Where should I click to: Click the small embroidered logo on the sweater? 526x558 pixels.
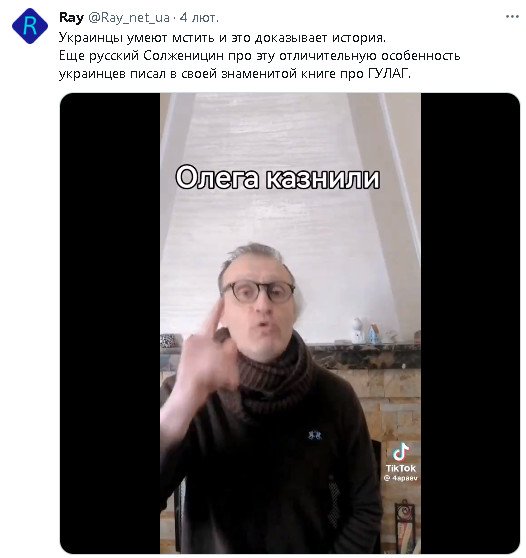pyautogui.click(x=315, y=435)
